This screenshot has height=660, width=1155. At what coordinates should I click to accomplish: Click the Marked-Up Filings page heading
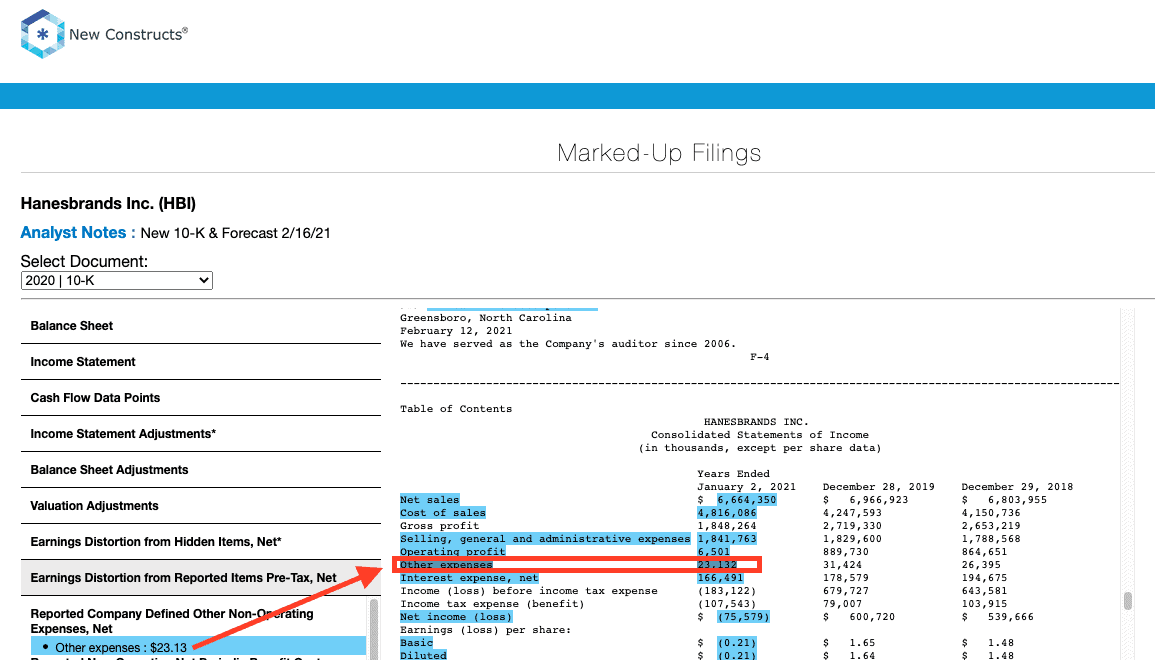coord(659,153)
